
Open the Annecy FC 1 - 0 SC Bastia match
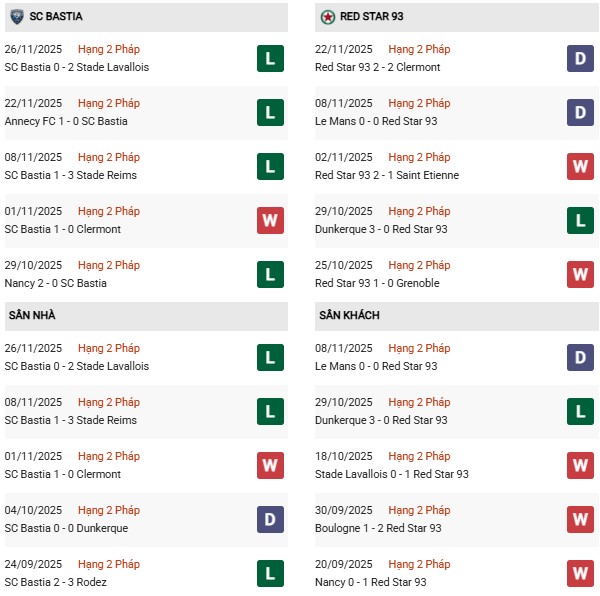pyautogui.click(x=66, y=121)
